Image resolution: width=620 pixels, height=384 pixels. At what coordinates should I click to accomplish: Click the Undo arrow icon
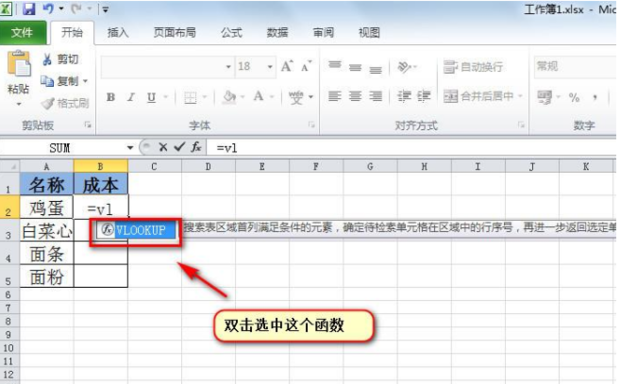tap(48, 9)
